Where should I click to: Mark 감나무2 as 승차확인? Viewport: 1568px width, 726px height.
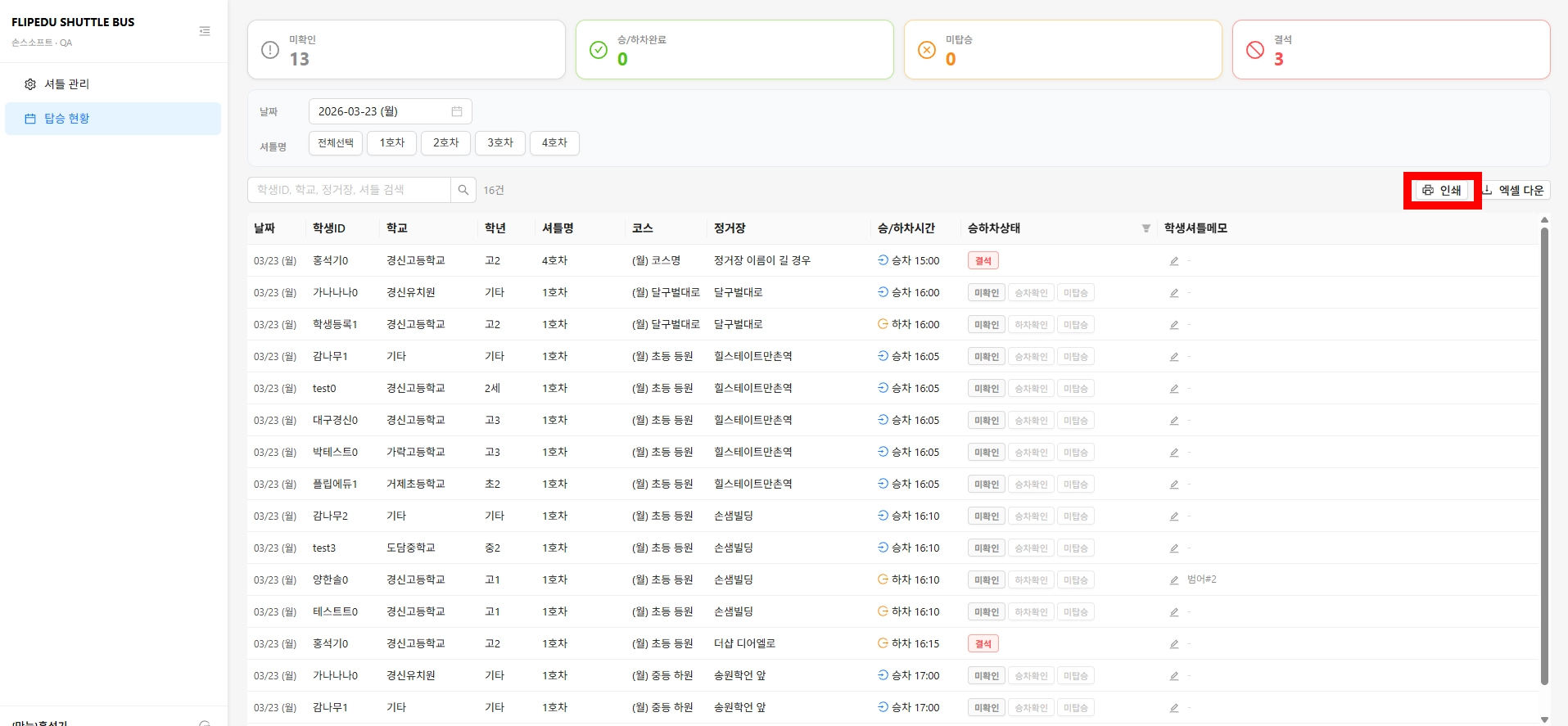tap(1031, 516)
